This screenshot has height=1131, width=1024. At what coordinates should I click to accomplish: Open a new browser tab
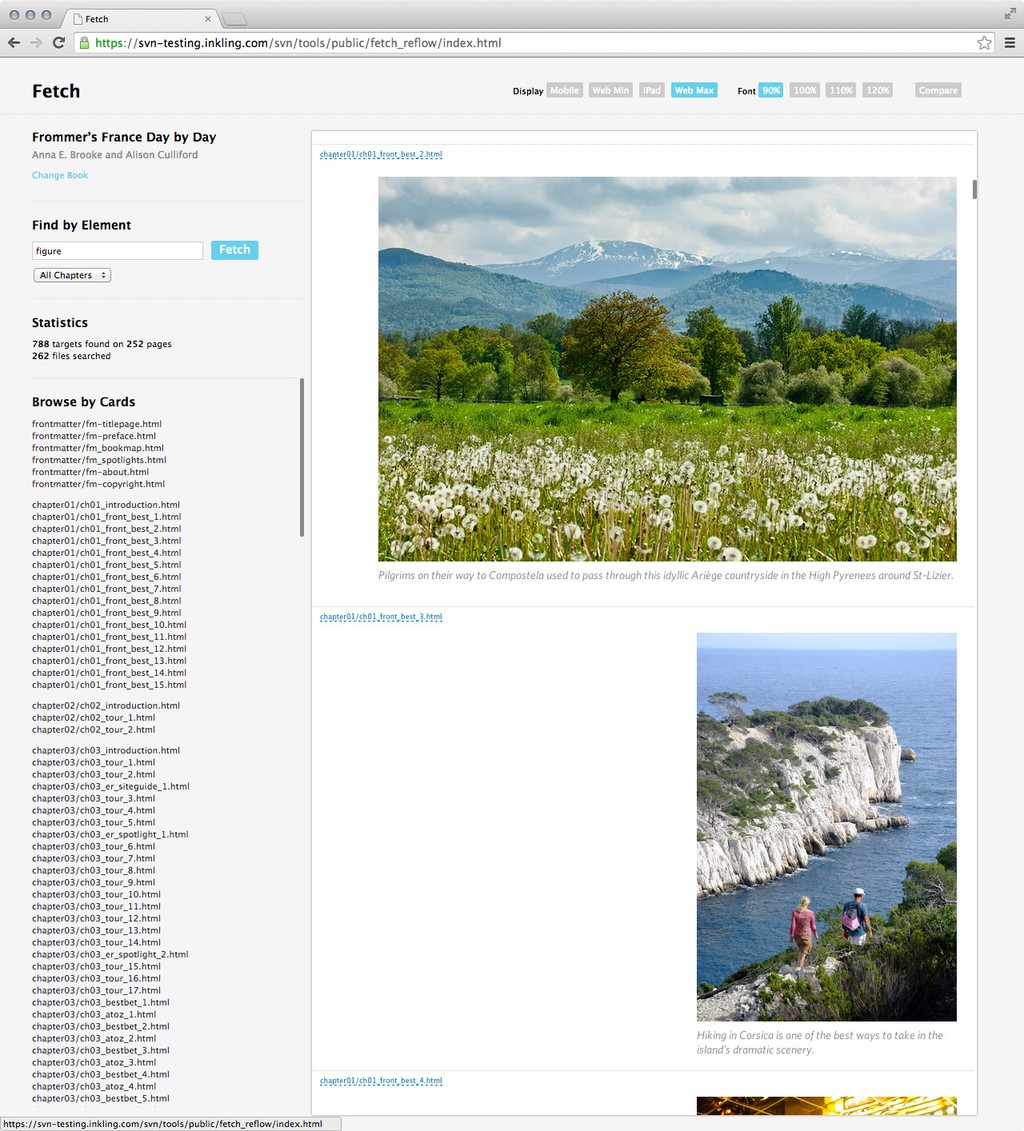pyautogui.click(x=234, y=17)
